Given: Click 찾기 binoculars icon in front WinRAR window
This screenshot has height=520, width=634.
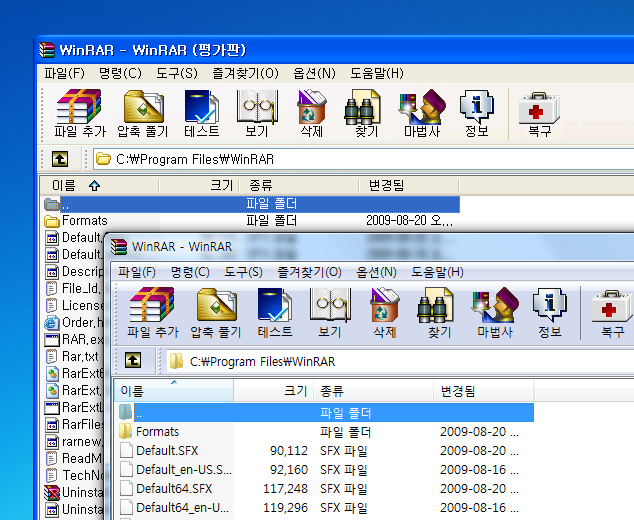Looking at the screenshot, I should [x=435, y=305].
